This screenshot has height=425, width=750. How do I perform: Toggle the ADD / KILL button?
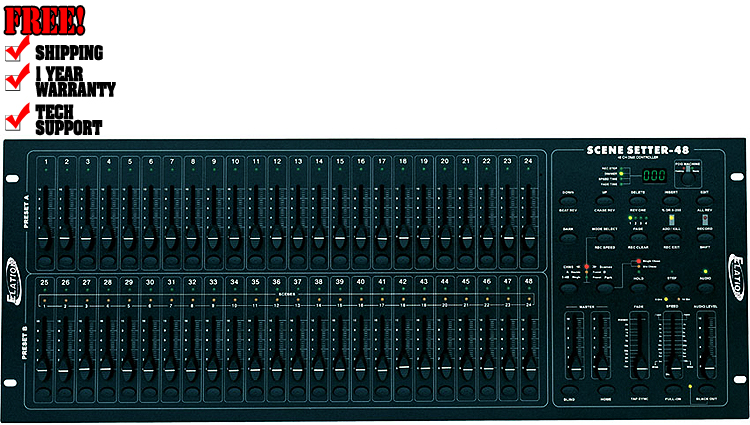671,238
